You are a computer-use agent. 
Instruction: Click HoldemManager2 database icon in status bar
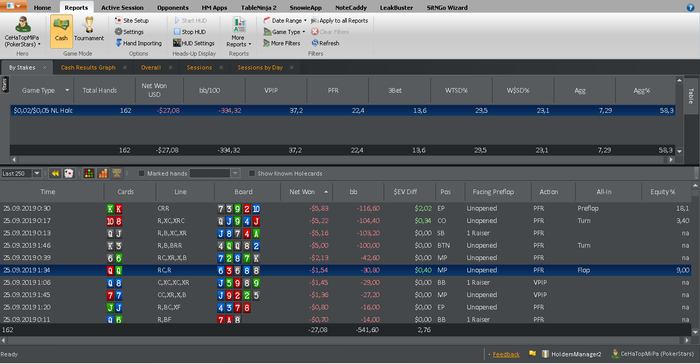tap(571, 354)
